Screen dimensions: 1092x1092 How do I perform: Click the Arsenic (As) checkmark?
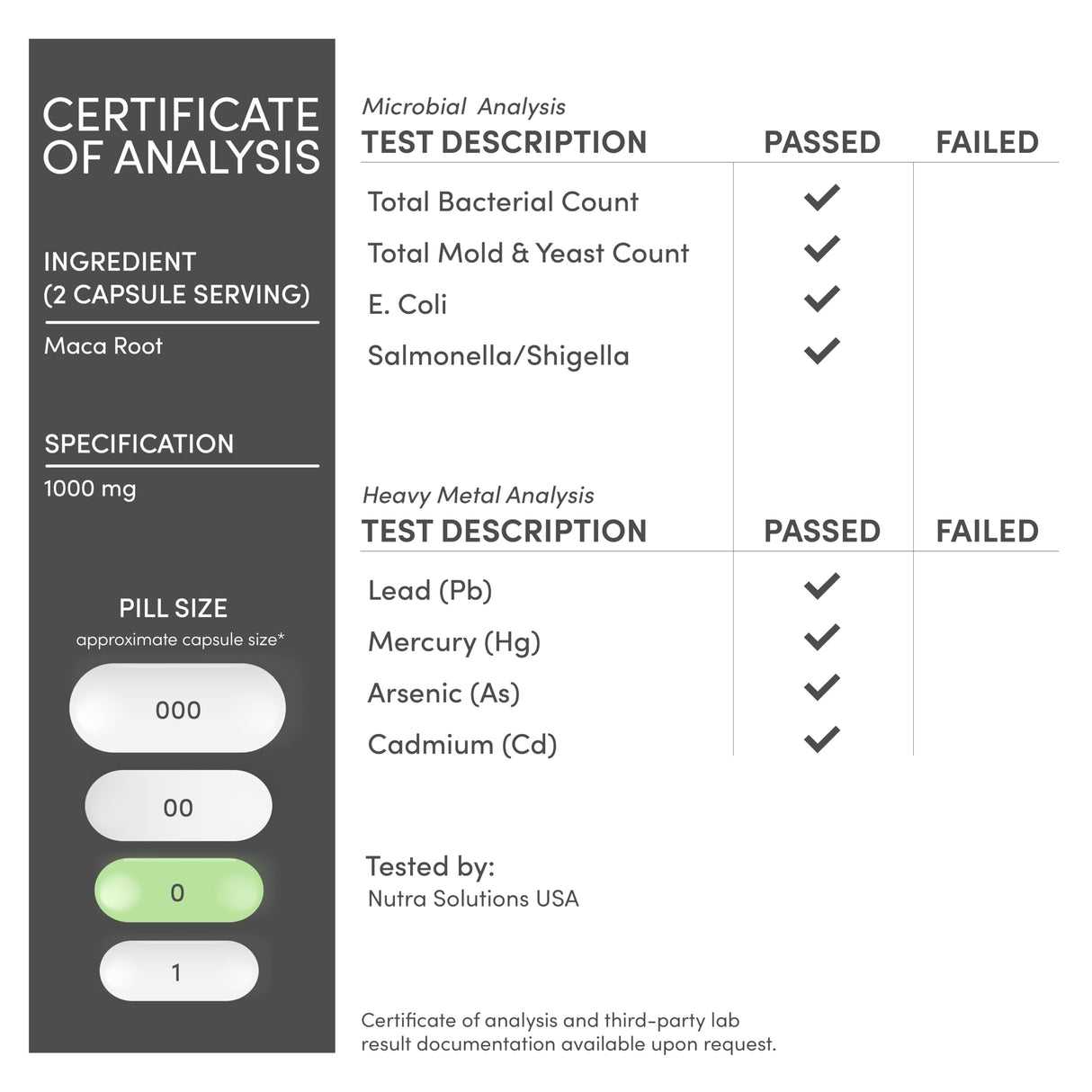(821, 688)
